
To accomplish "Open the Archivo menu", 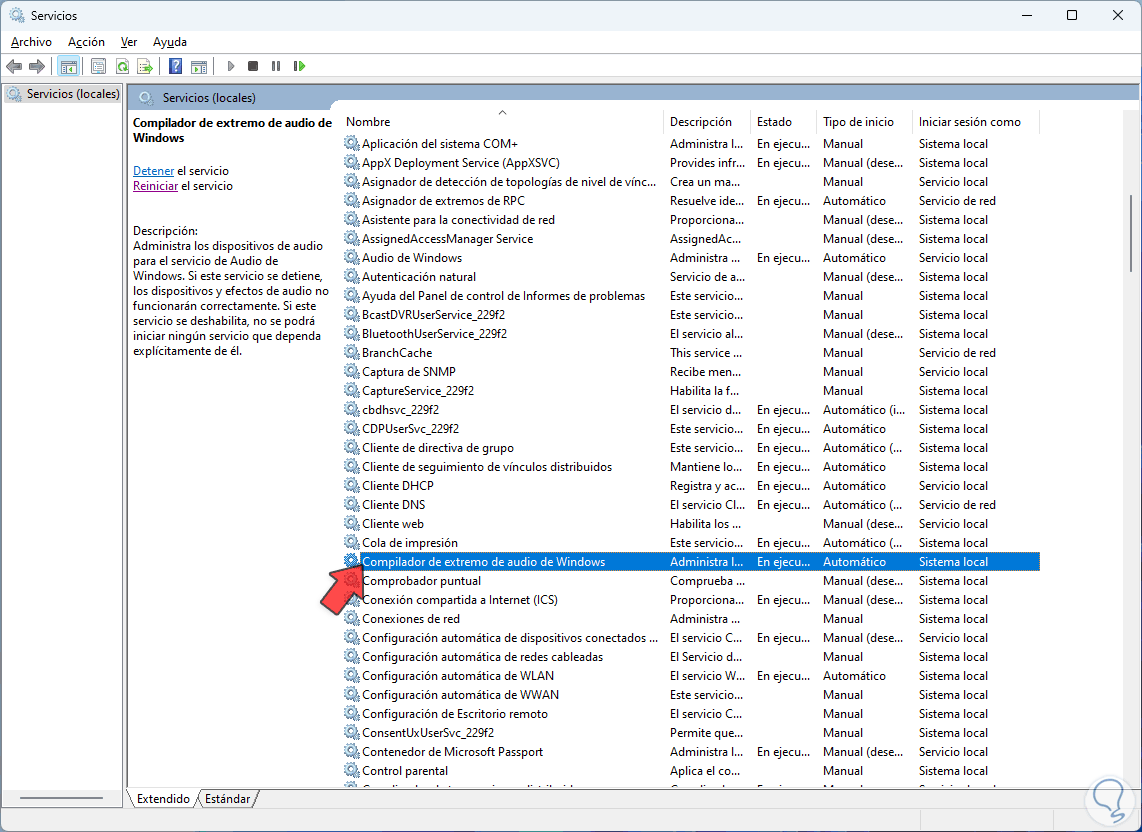I will pos(31,42).
